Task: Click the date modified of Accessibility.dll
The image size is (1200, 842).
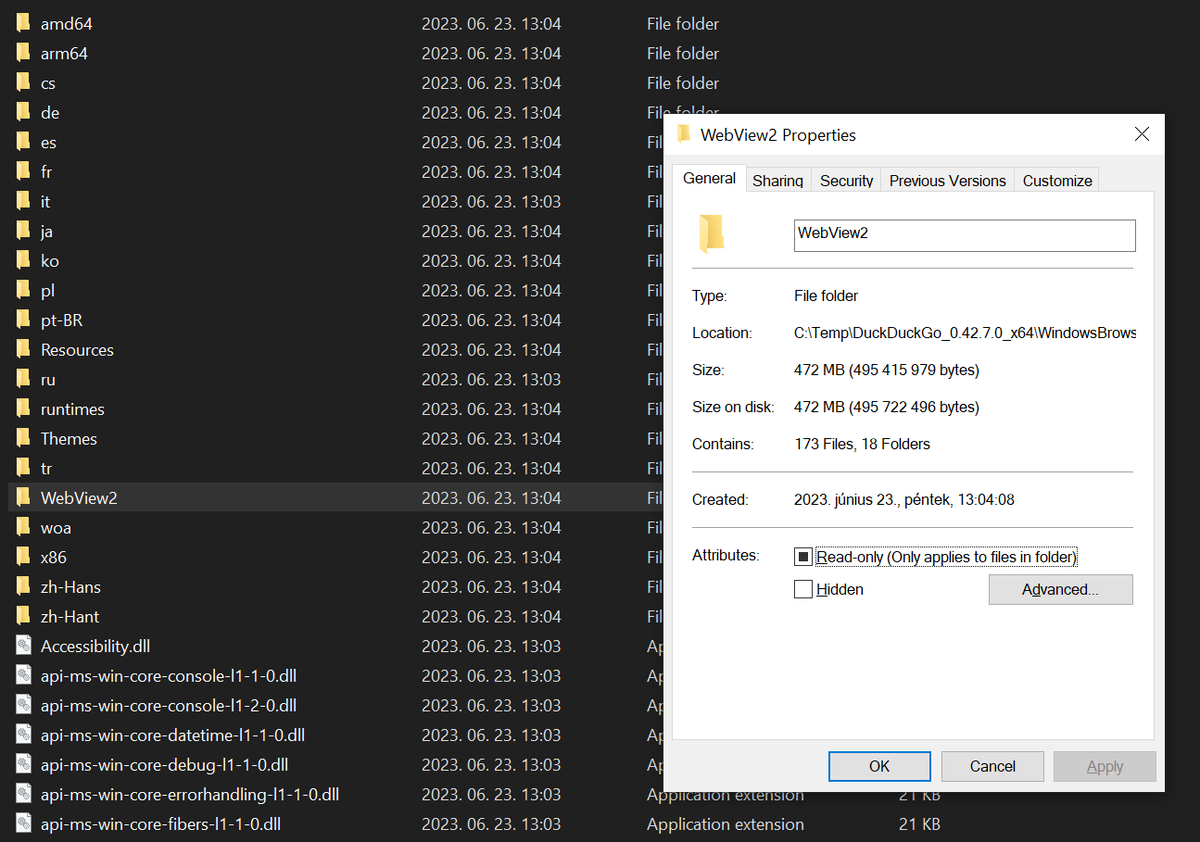Action: click(x=491, y=646)
